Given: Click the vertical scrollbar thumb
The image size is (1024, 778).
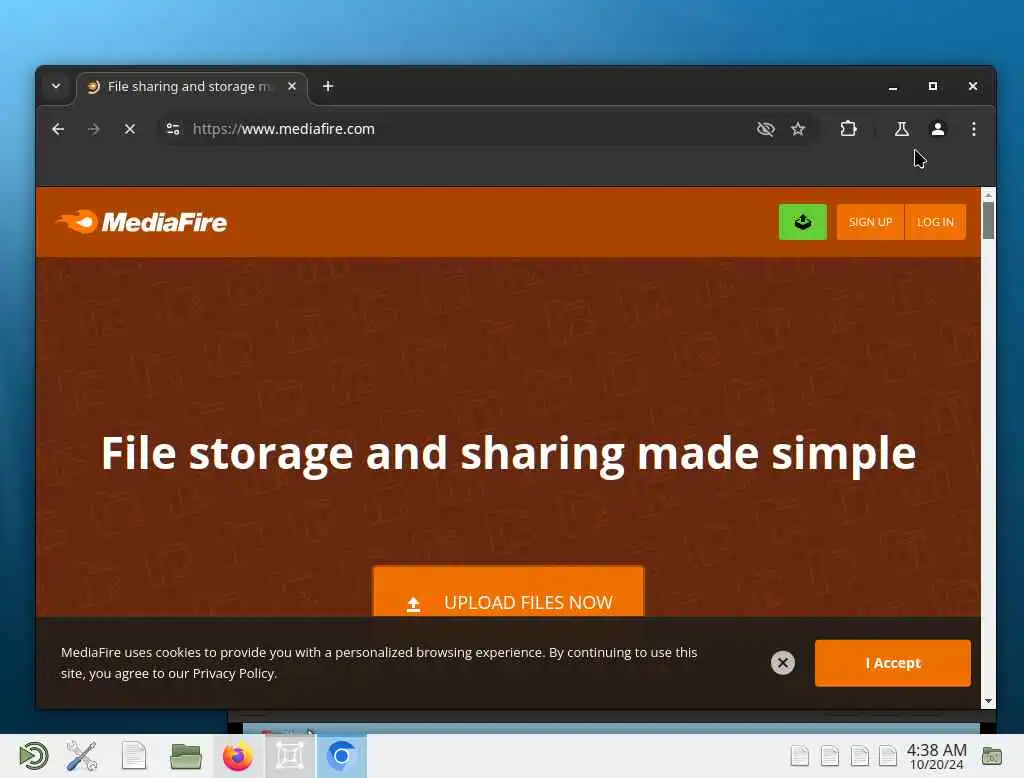Looking at the screenshot, I should [x=988, y=221].
